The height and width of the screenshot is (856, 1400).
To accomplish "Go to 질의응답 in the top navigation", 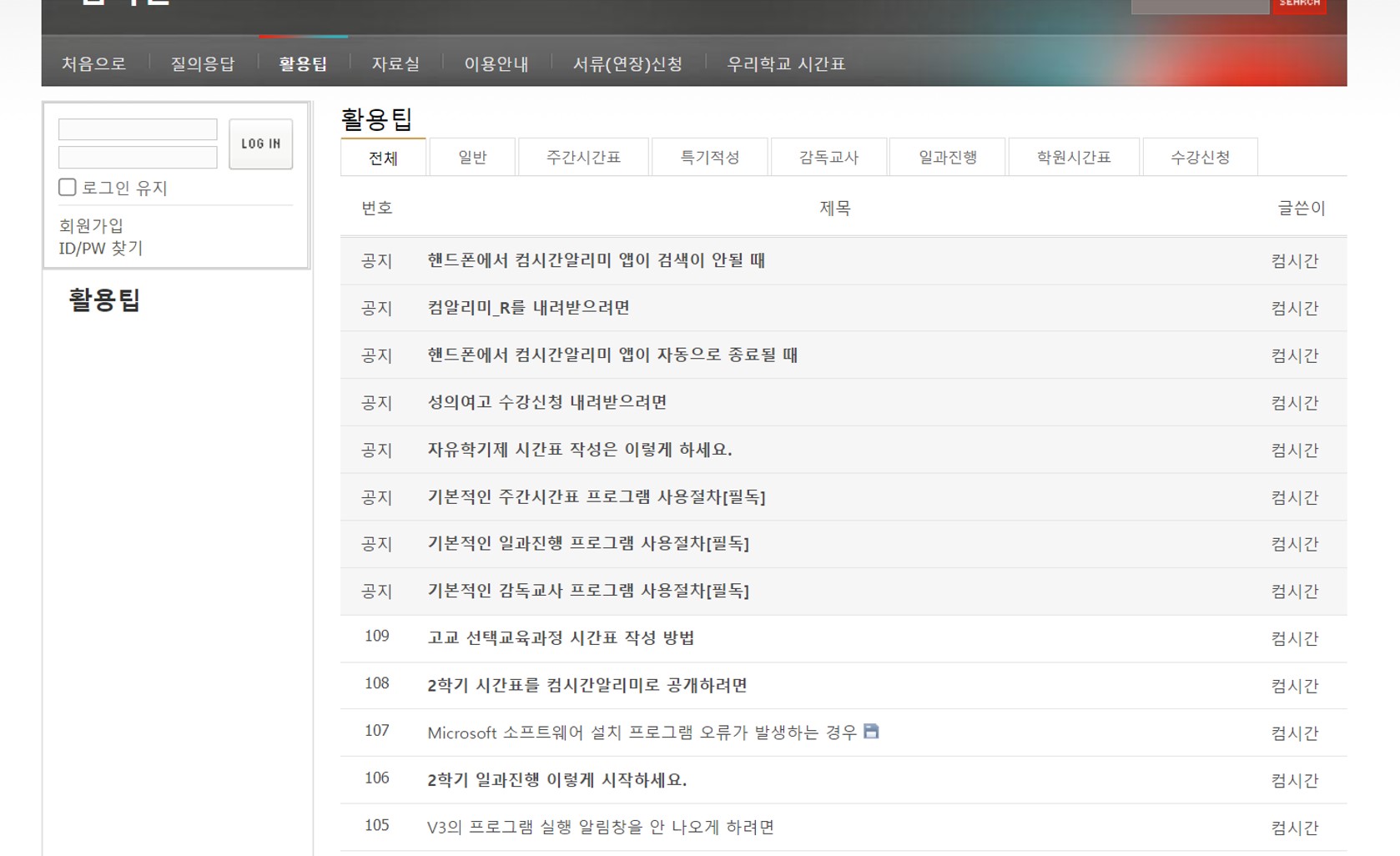I will [x=203, y=64].
